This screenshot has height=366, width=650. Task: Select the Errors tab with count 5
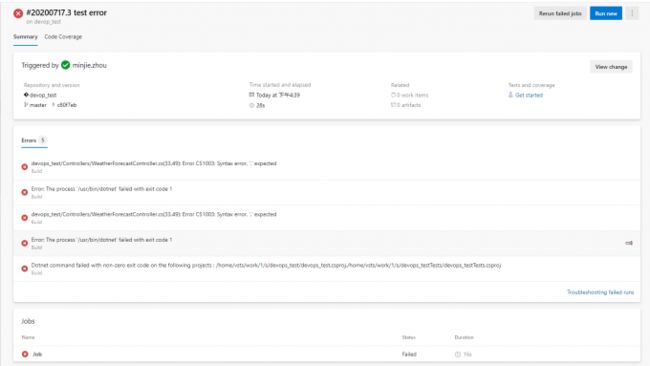click(34, 140)
